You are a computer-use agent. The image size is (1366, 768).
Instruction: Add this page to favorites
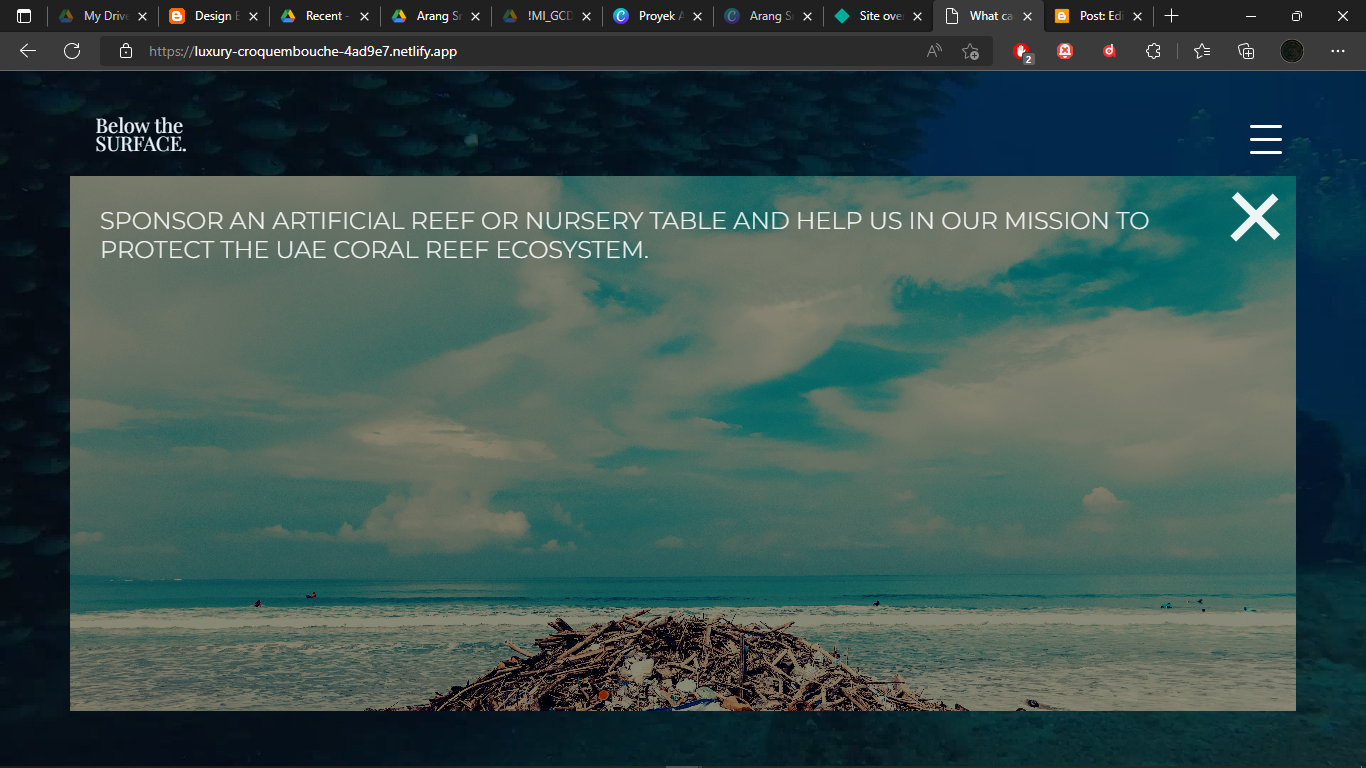(x=970, y=51)
